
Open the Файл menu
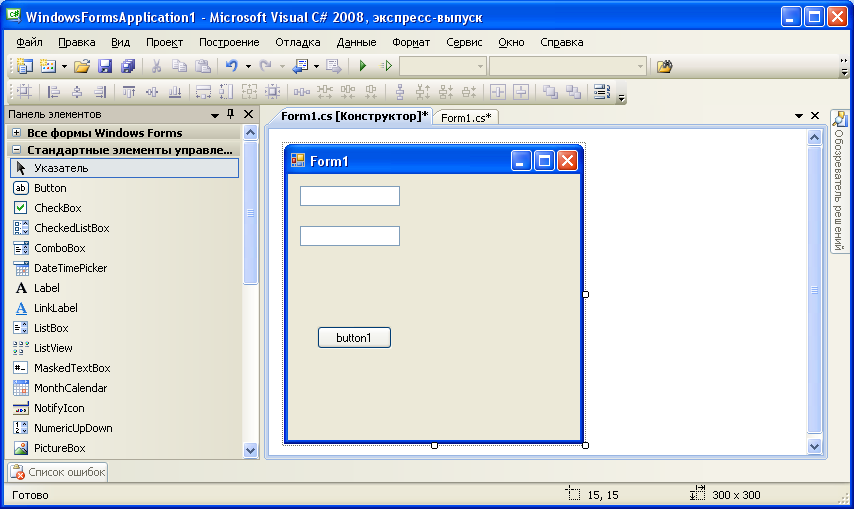pos(29,42)
